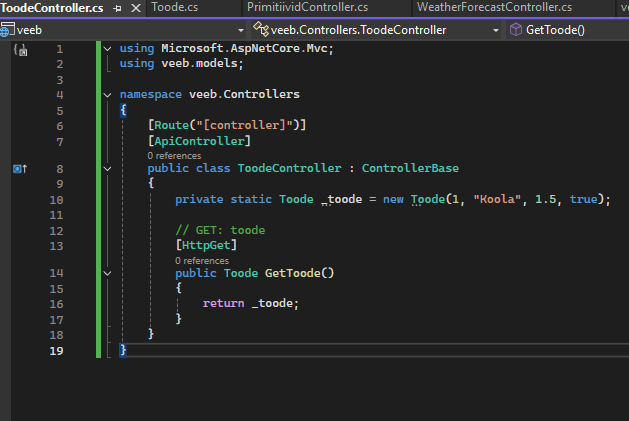629x421 pixels.
Task: Close the ToodeController.cs tab
Action: (x=135, y=8)
